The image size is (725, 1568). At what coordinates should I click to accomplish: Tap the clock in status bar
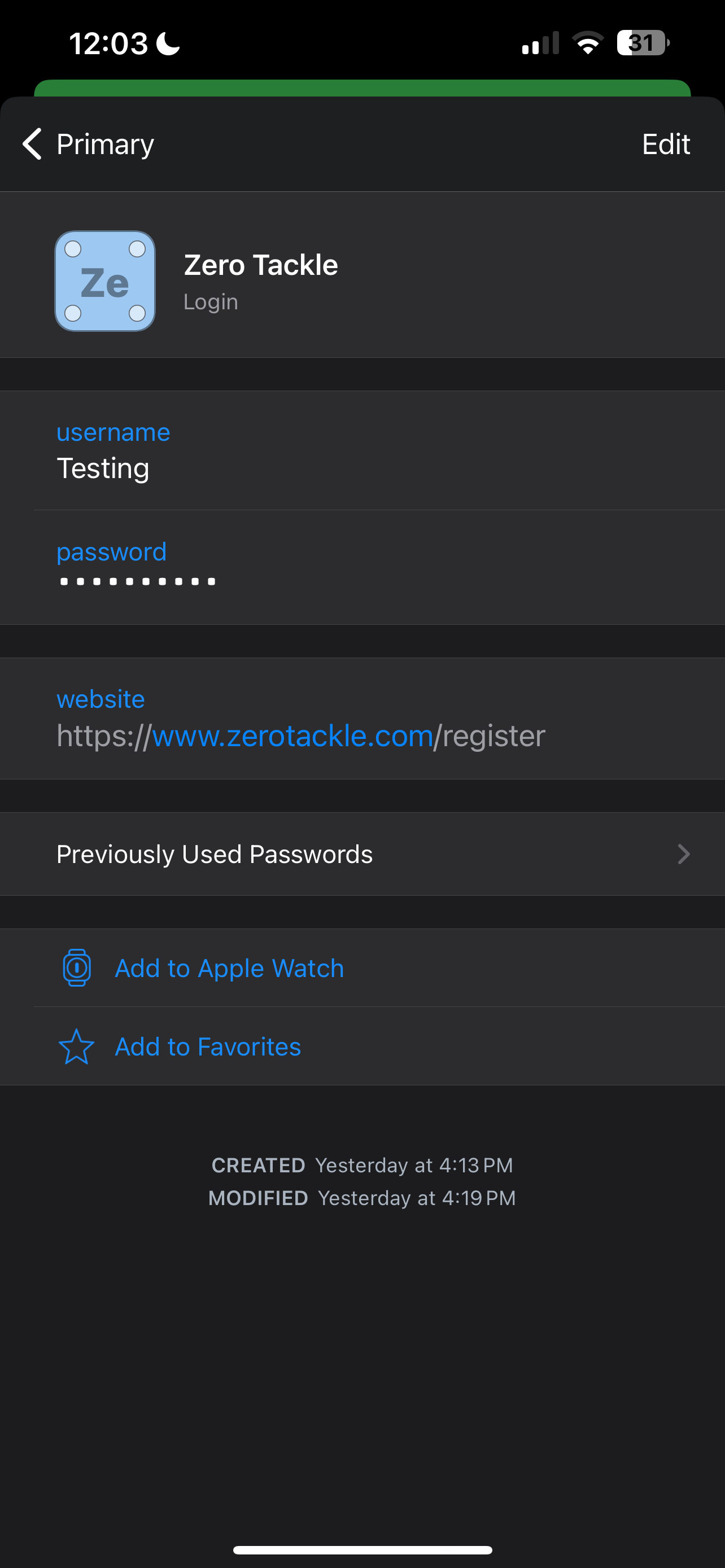click(108, 43)
